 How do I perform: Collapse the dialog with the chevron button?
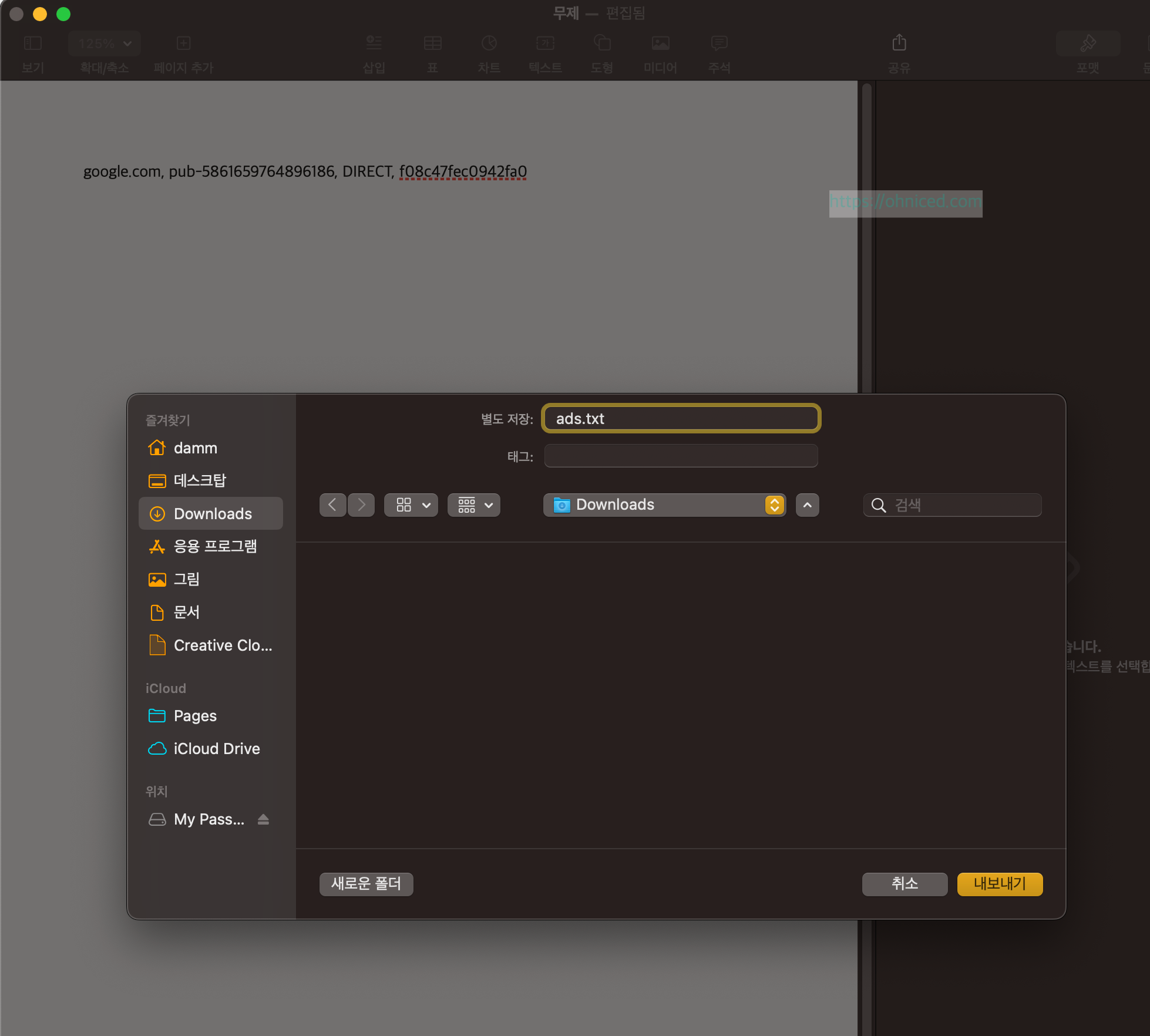808,505
